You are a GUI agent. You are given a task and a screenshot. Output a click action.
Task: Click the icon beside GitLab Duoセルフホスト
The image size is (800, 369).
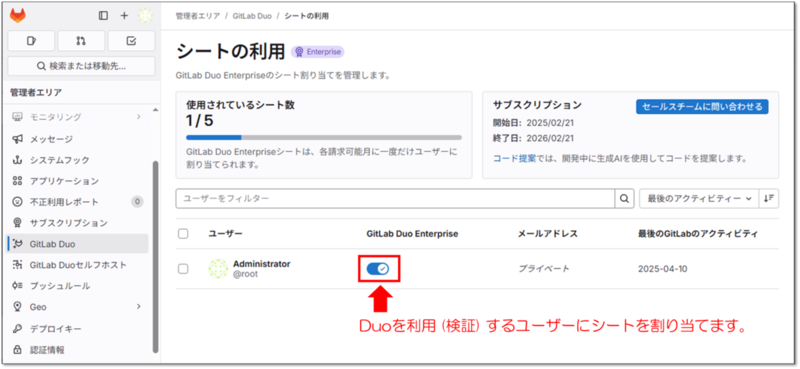(18, 265)
